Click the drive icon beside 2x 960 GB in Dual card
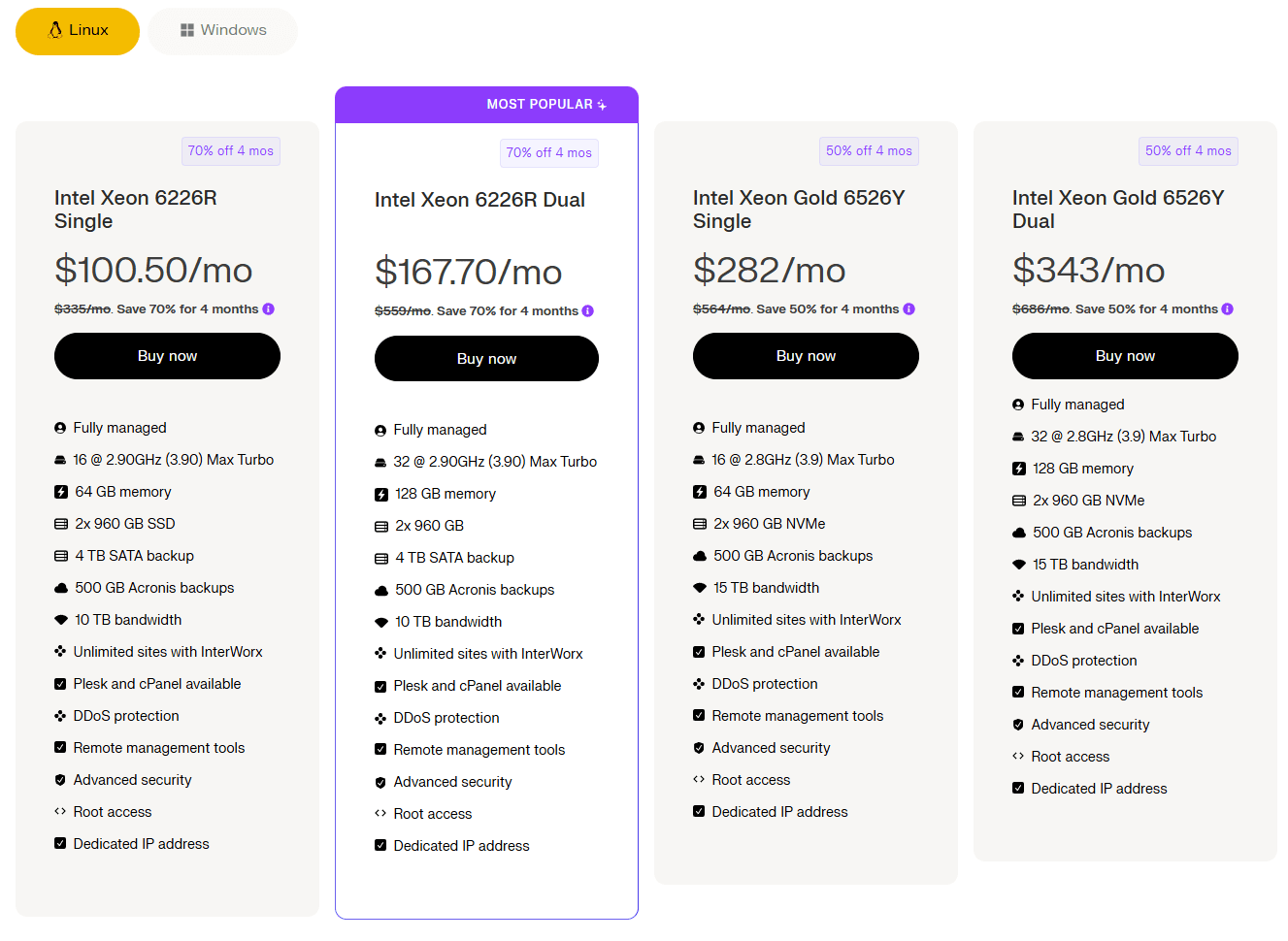 (381, 526)
